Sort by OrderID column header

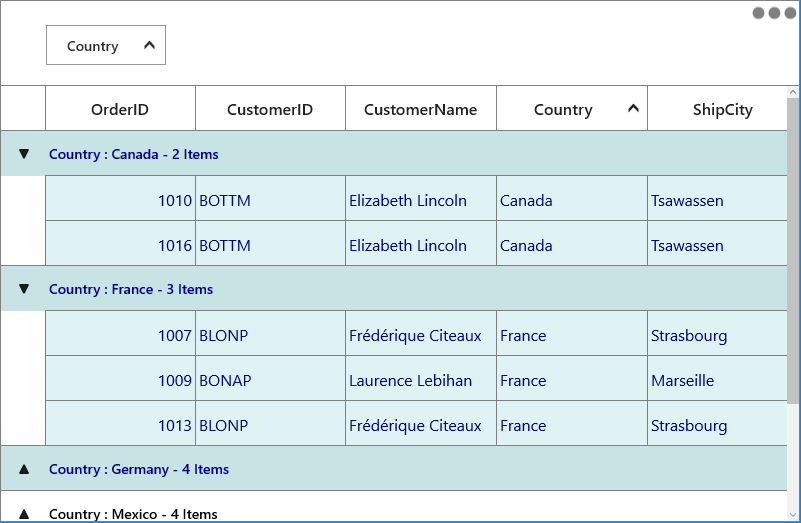click(x=120, y=109)
